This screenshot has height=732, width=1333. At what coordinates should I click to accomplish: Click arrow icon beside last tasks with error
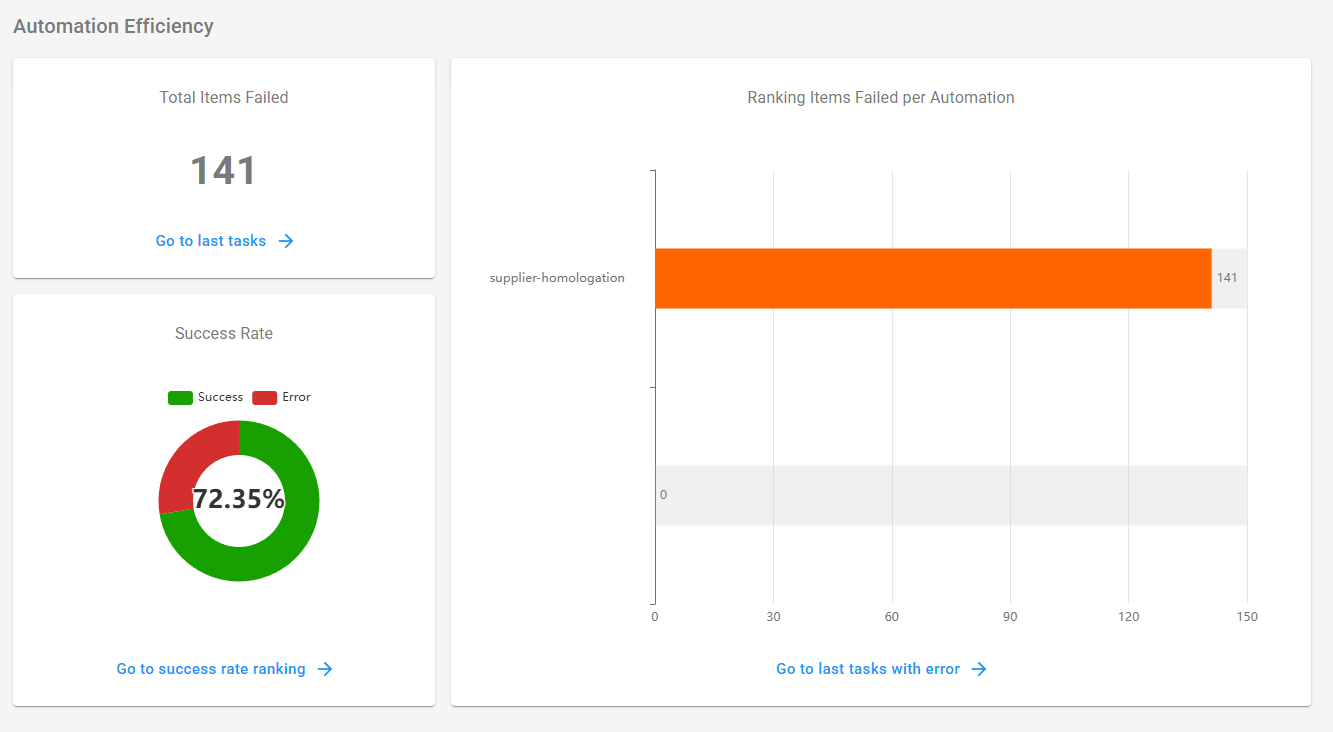979,669
